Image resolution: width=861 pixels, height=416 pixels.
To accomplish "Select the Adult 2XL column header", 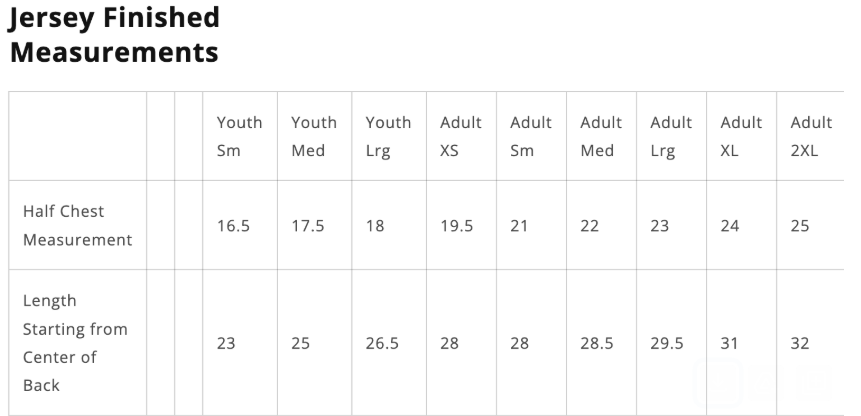I will (x=811, y=137).
